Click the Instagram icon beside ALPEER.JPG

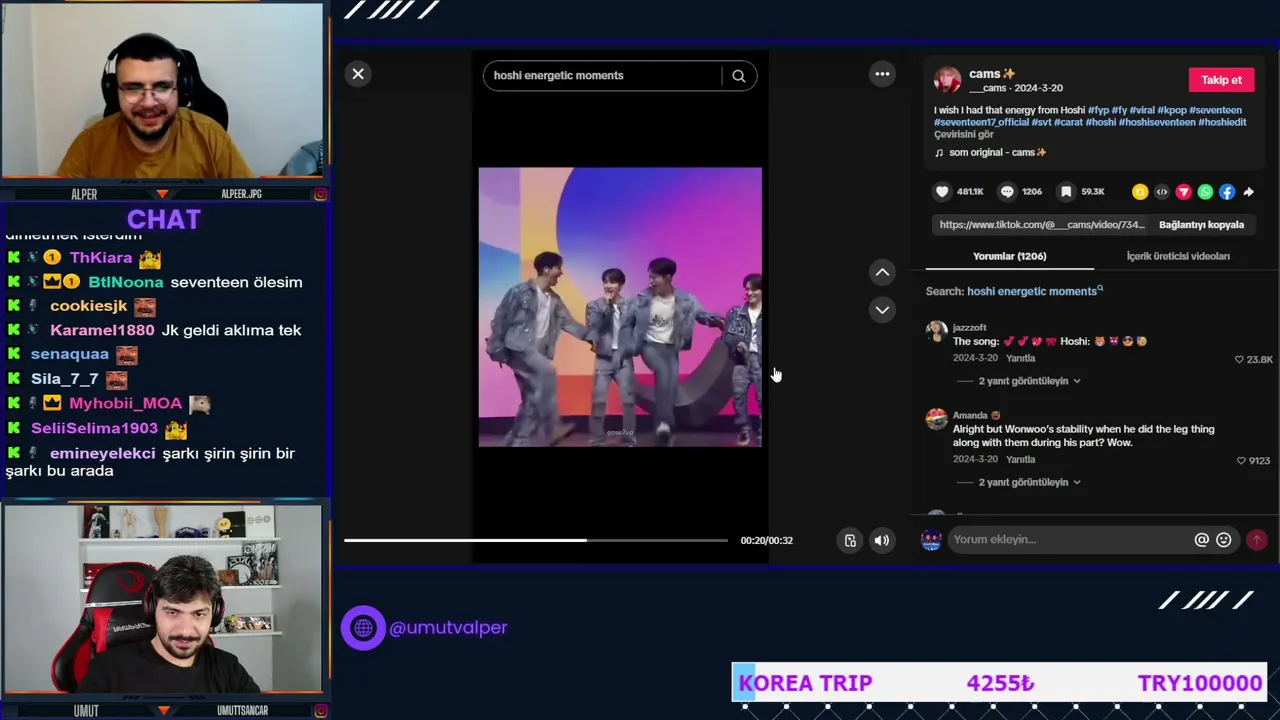[321, 194]
